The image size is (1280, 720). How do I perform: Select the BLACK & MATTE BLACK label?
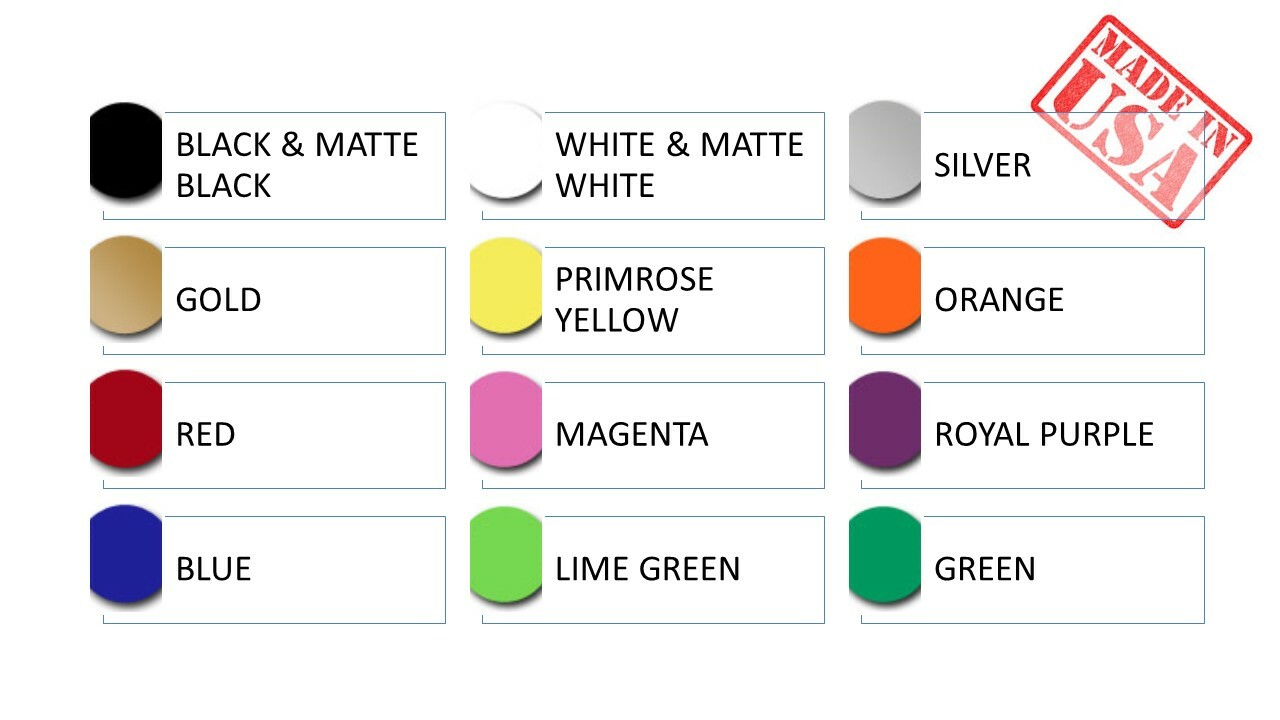pos(296,165)
